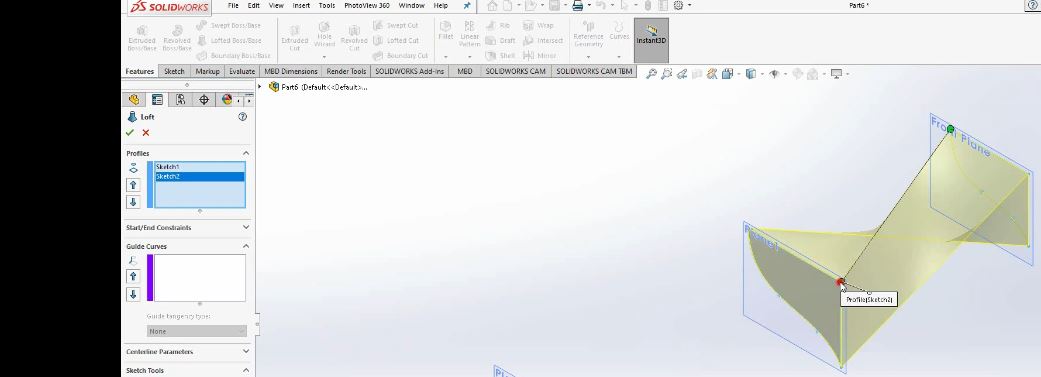Image resolution: width=1041 pixels, height=377 pixels.
Task: Collapse the Profiles section
Action: pyautogui.click(x=246, y=153)
